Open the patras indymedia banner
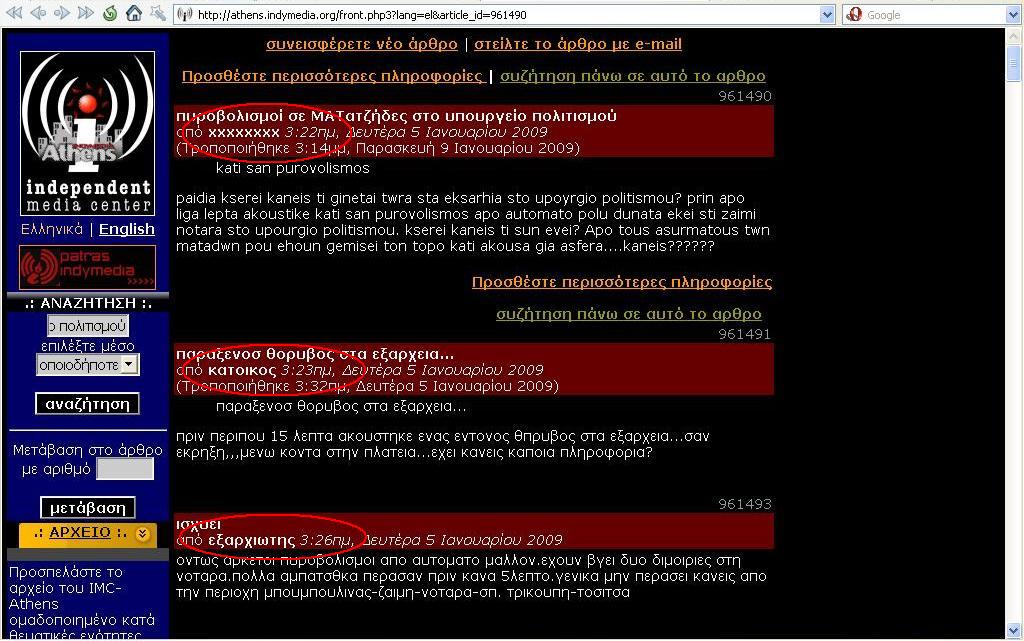This screenshot has height=641, width=1024. (87, 268)
